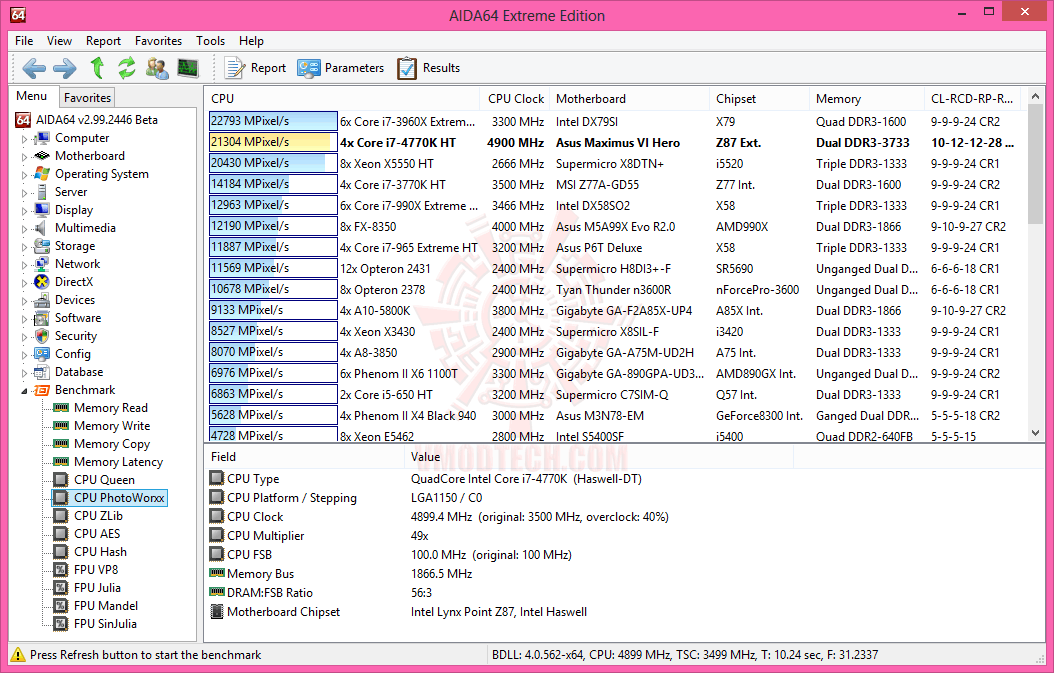Open the users icon in toolbar
The height and width of the screenshot is (673, 1054).
(157, 68)
